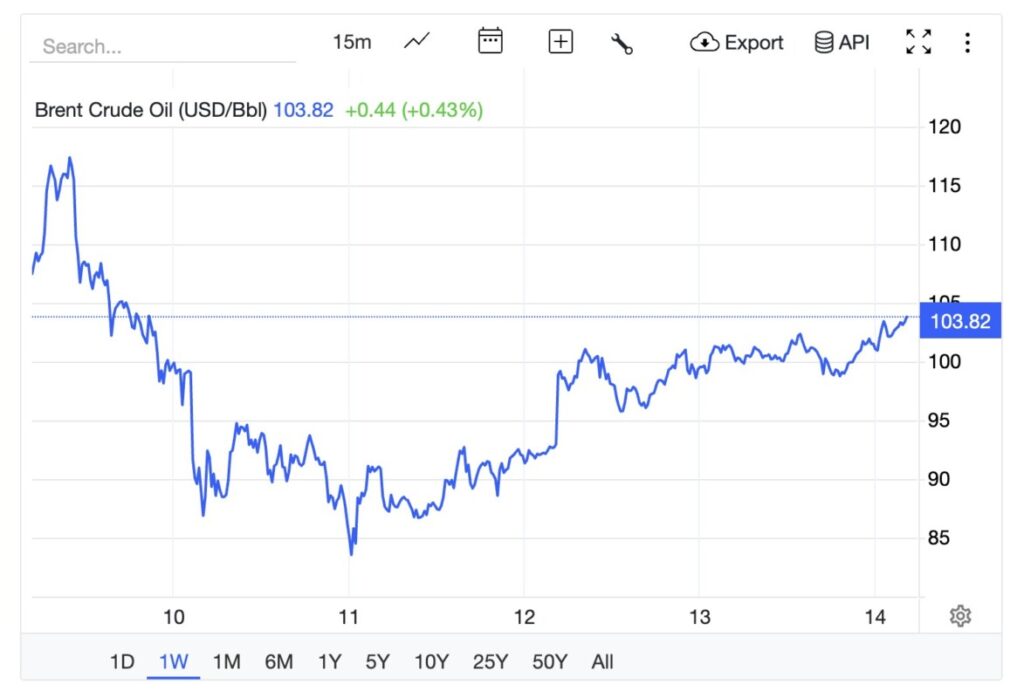Click the plus icon to compare symbols
The height and width of the screenshot is (698, 1024).
560,41
